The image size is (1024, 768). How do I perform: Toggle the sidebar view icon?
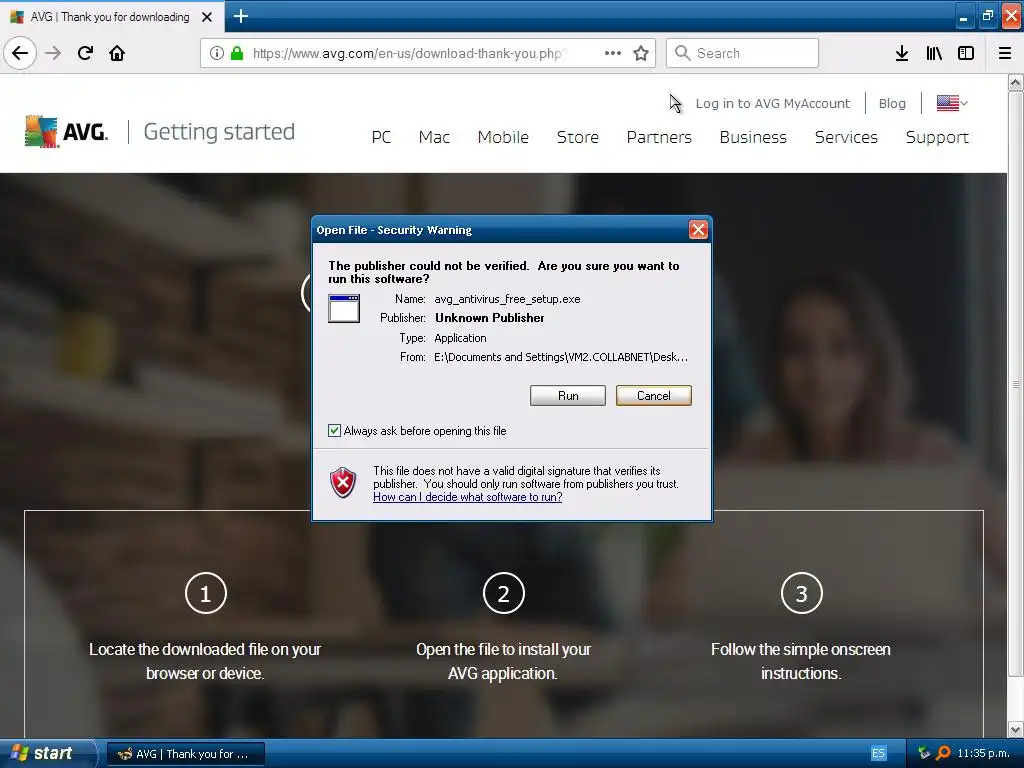point(966,53)
